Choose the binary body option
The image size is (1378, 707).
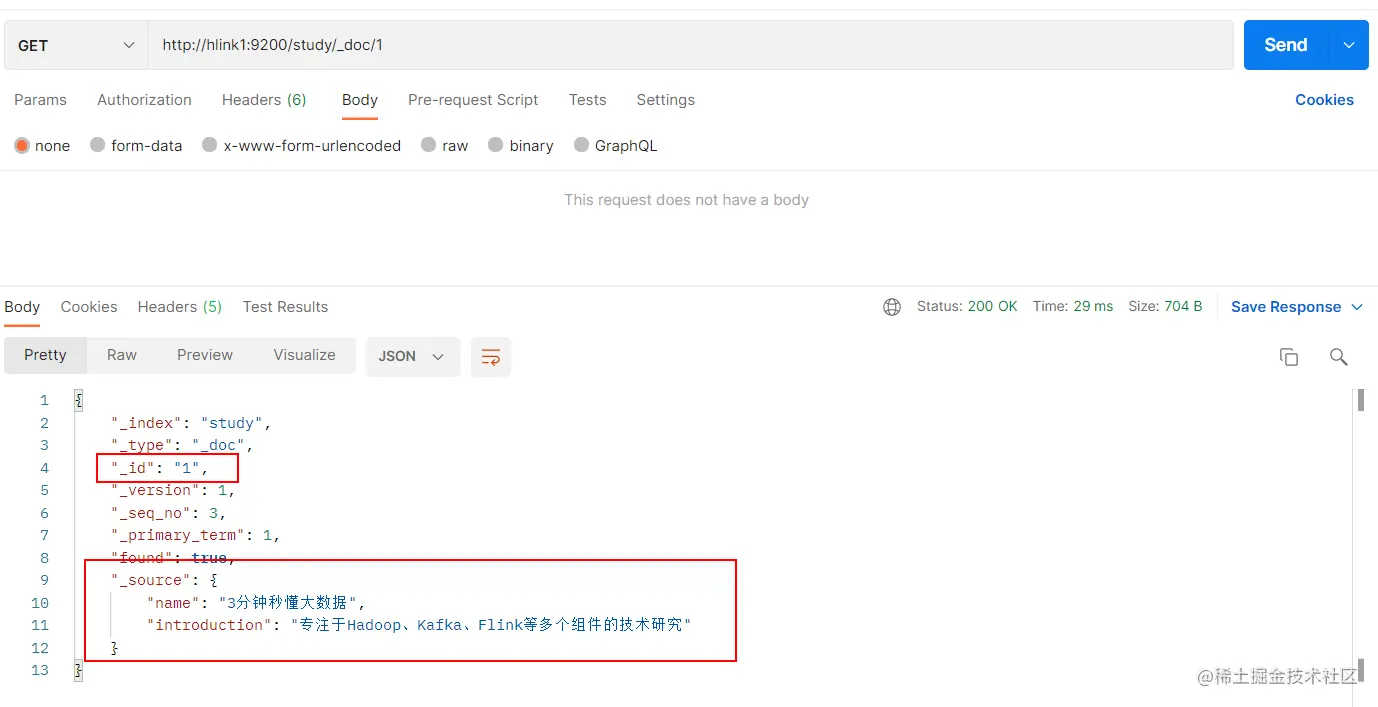click(x=496, y=145)
